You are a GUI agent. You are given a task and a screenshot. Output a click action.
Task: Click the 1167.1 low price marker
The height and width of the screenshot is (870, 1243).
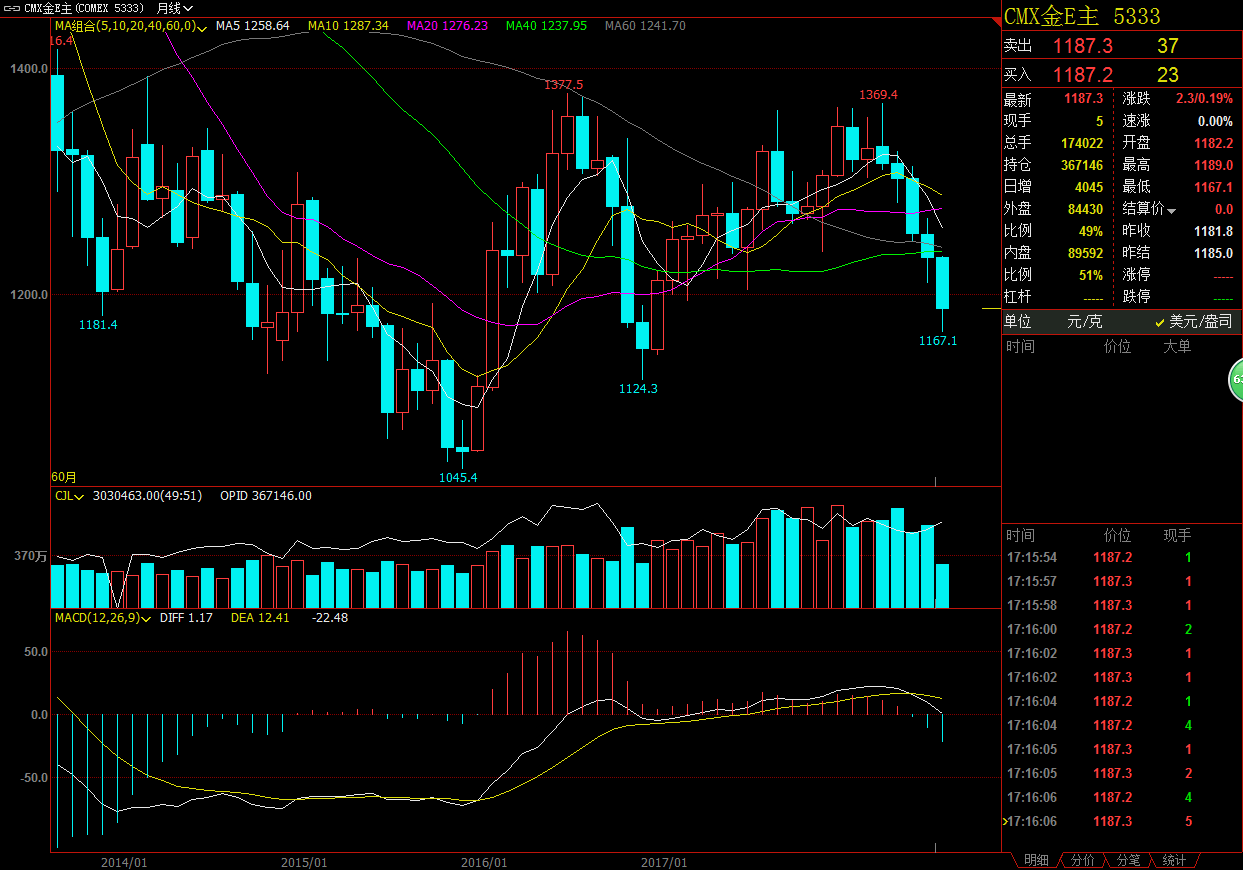[938, 341]
